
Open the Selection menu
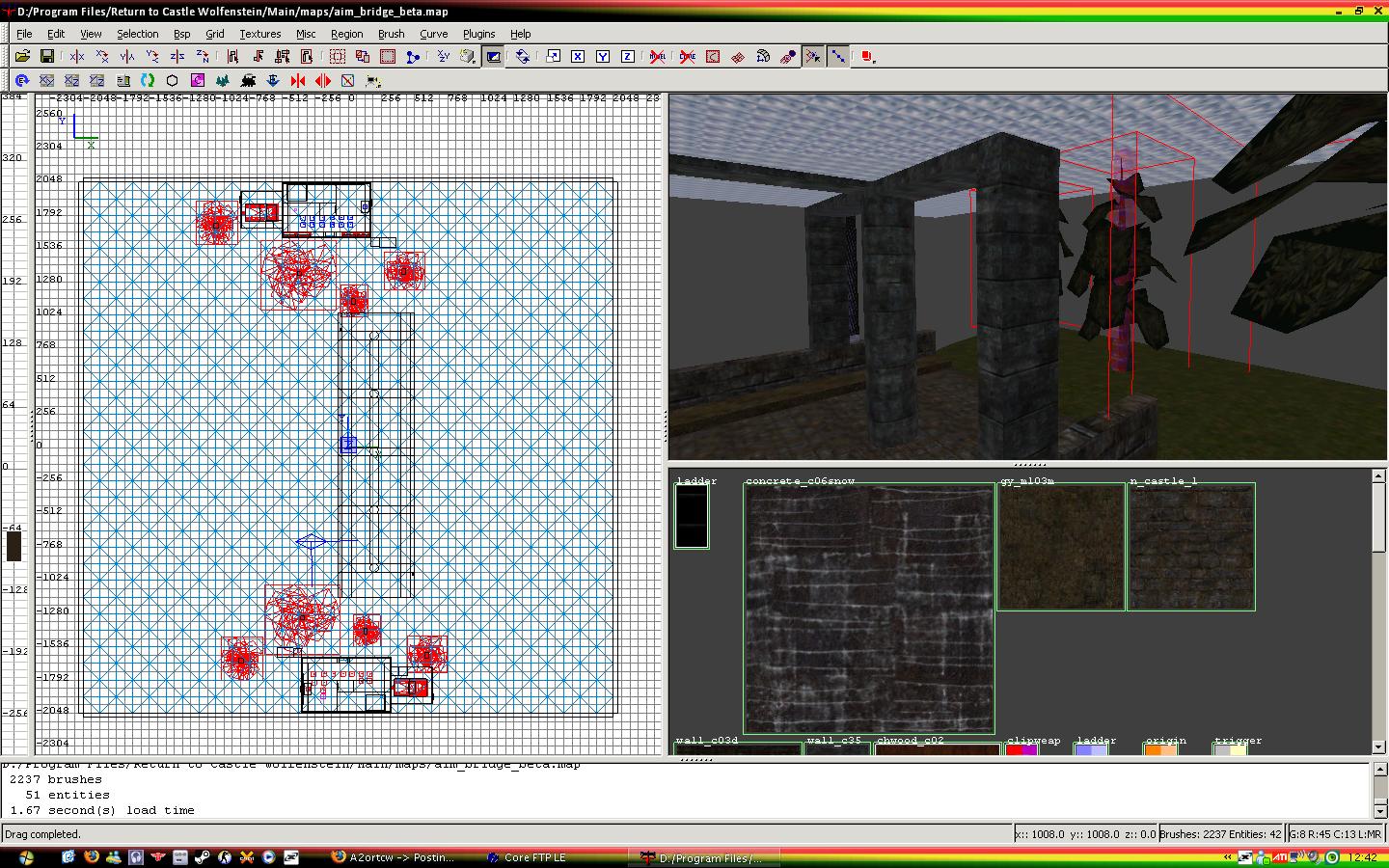(138, 34)
